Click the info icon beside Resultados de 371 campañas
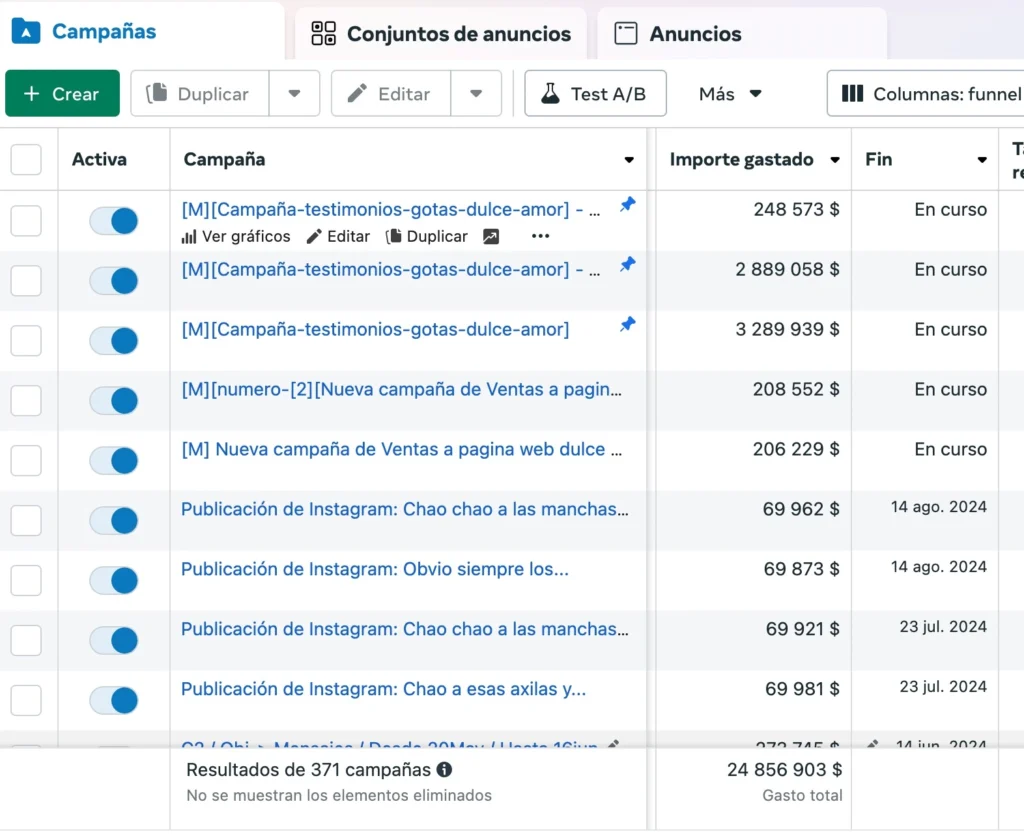Image resolution: width=1024 pixels, height=834 pixels. (x=444, y=770)
